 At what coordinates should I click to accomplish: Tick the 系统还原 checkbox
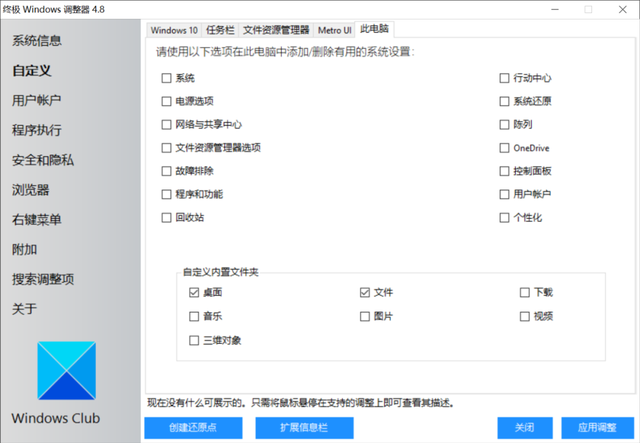pyautogui.click(x=504, y=101)
